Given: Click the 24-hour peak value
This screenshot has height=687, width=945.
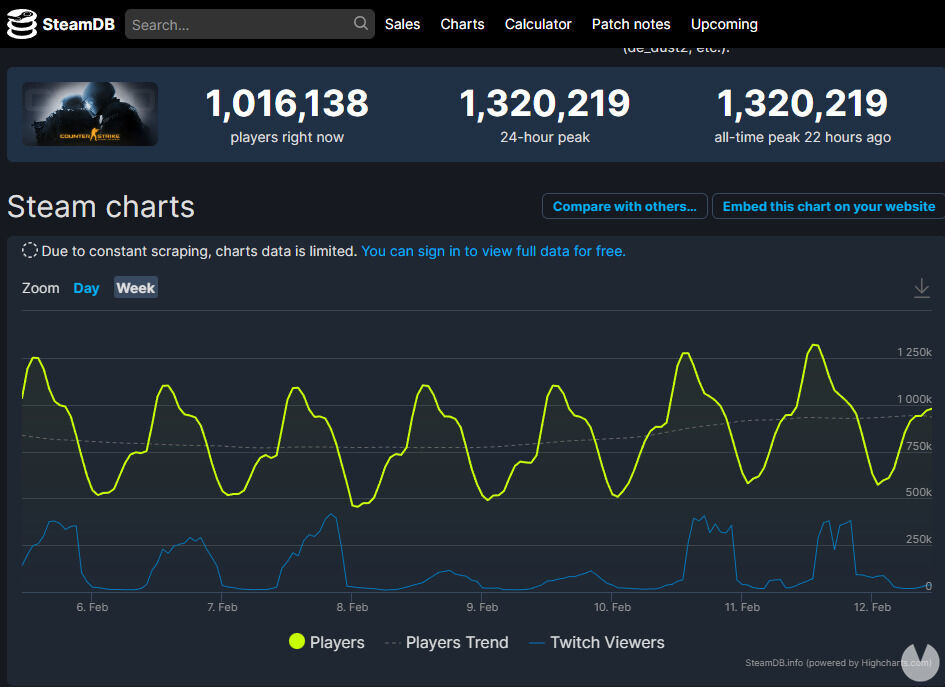Looking at the screenshot, I should [x=545, y=103].
